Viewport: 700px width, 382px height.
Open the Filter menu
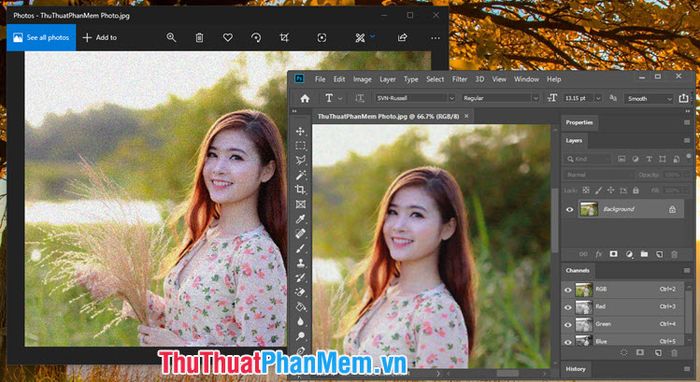459,79
